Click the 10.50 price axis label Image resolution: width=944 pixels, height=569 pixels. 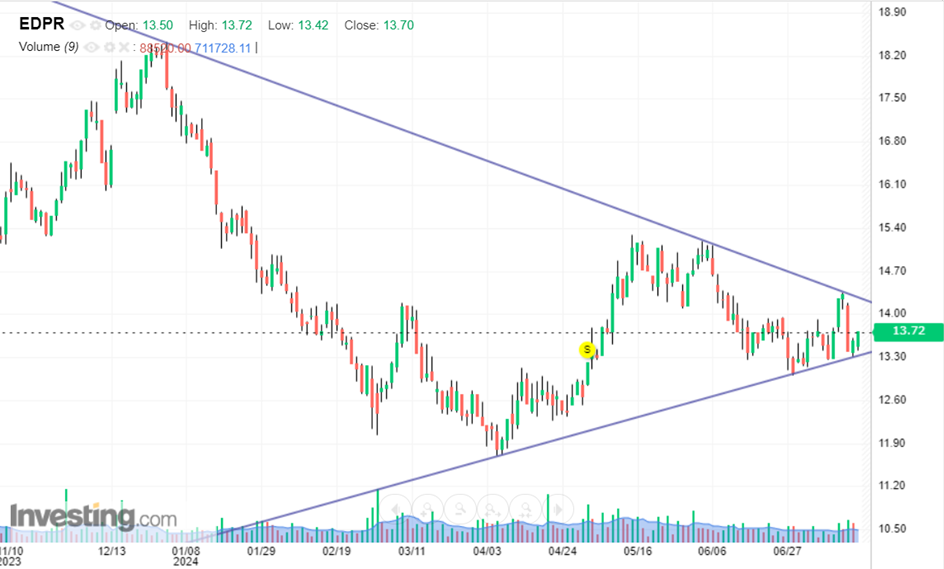tap(892, 529)
